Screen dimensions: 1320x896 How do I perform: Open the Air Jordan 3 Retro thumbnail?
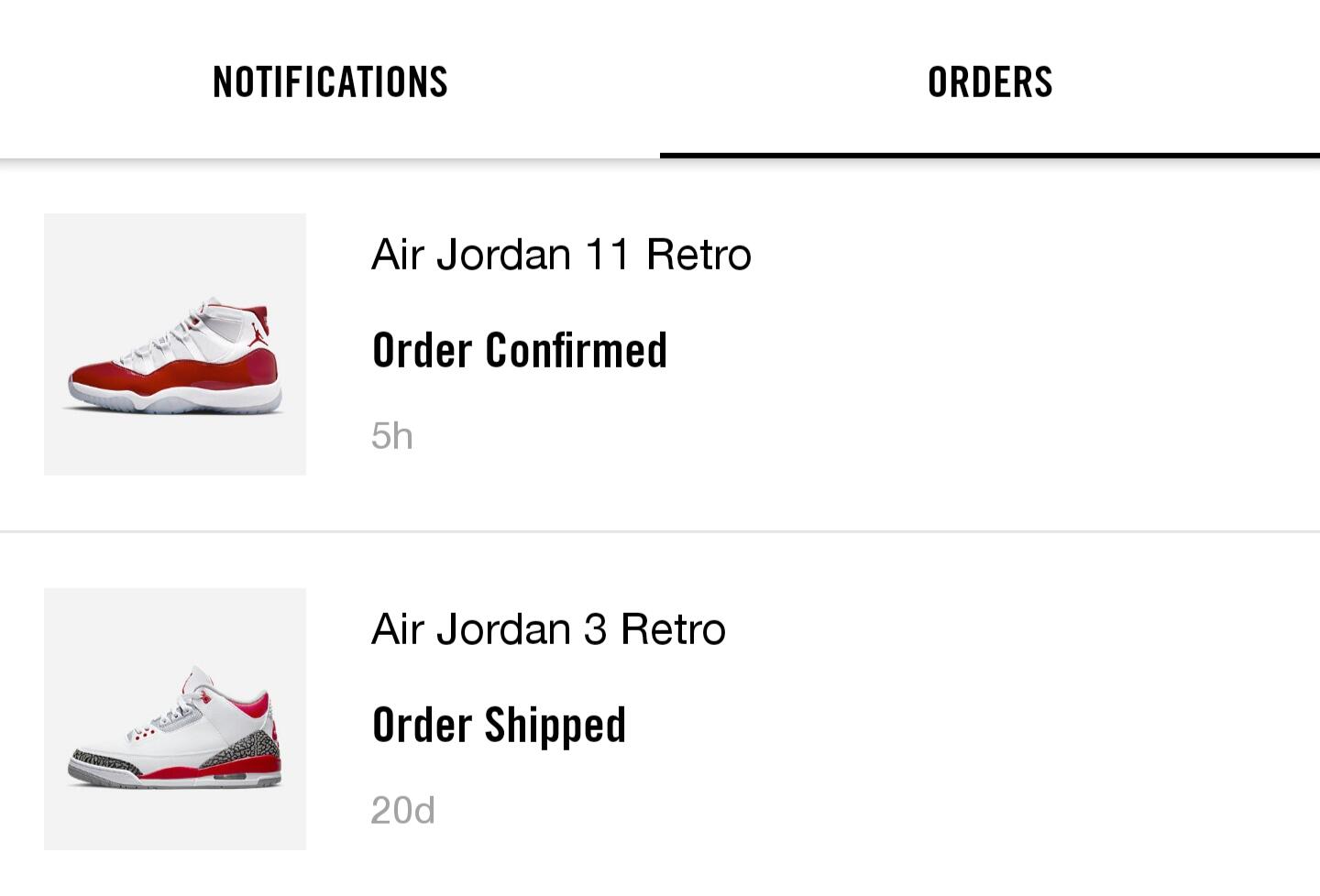pos(175,718)
